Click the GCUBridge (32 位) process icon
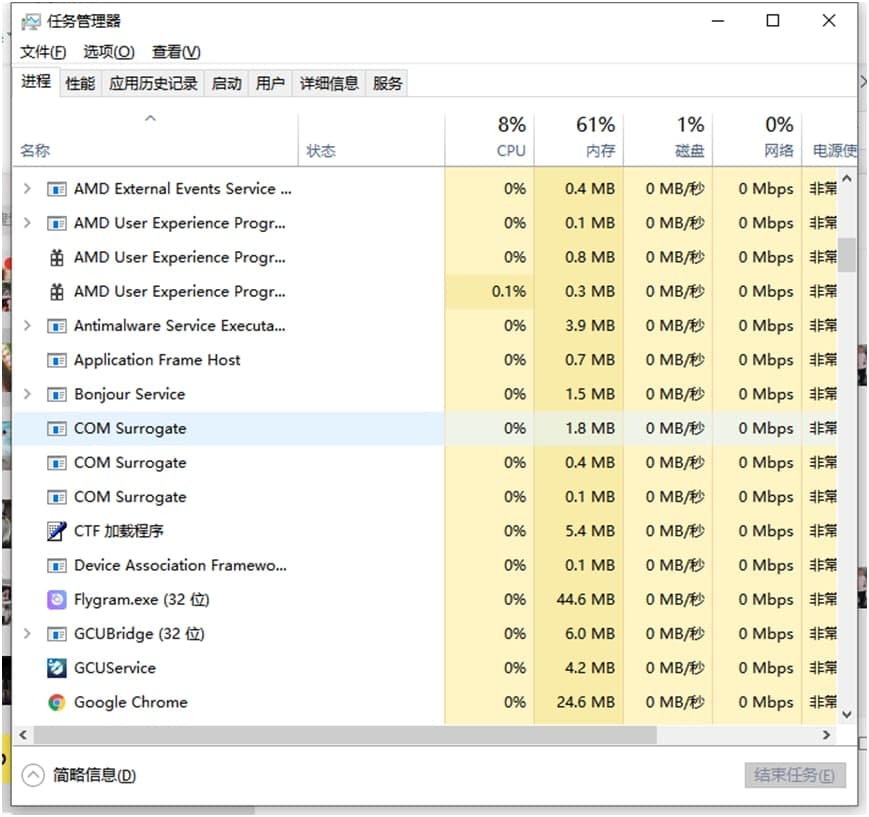 click(57, 634)
